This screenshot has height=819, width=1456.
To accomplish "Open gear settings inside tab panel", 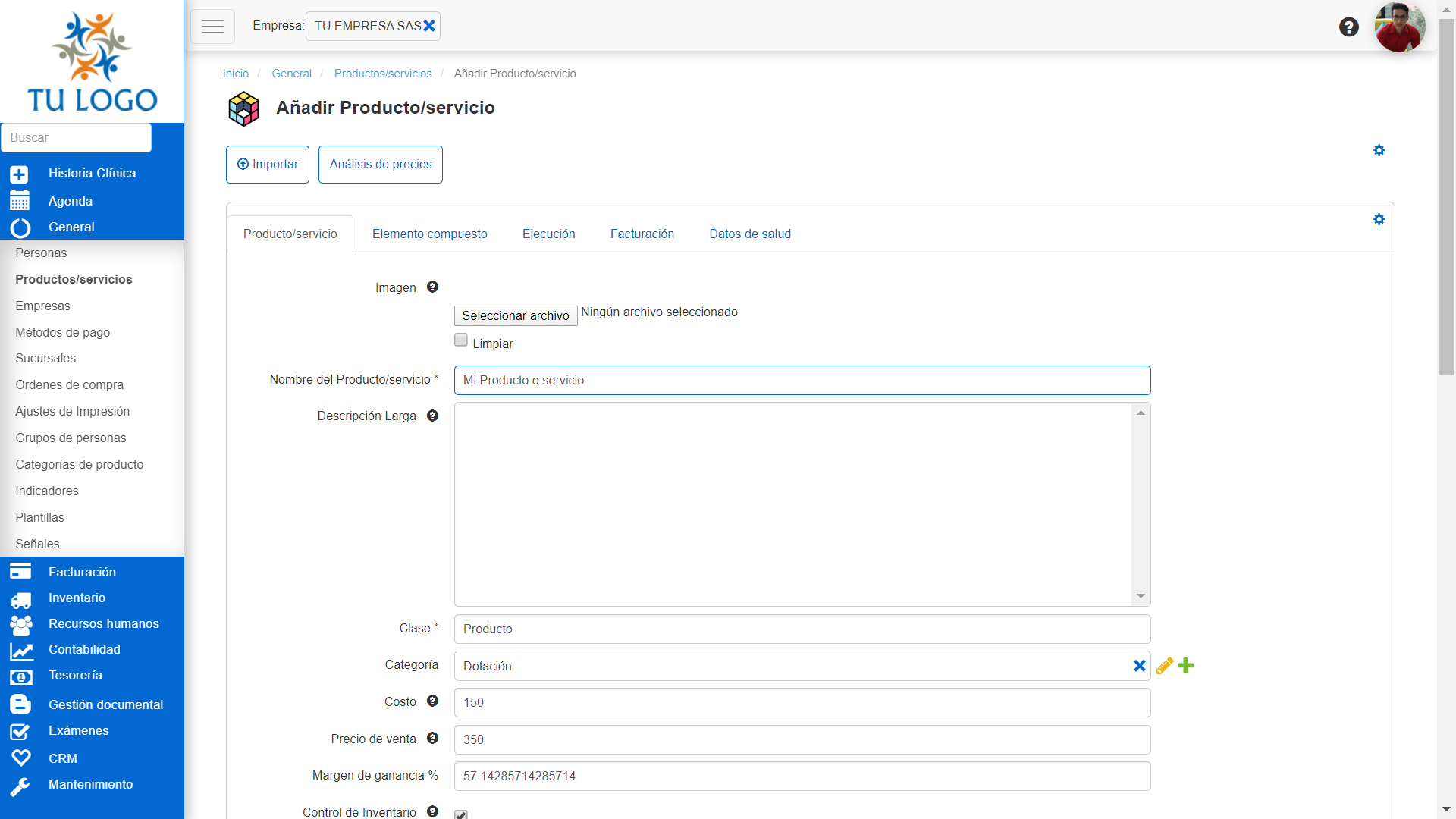I will [x=1379, y=219].
